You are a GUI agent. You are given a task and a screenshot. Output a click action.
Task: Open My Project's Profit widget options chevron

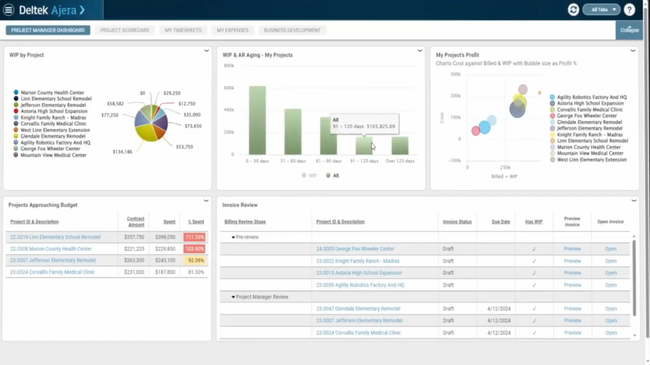pos(633,51)
